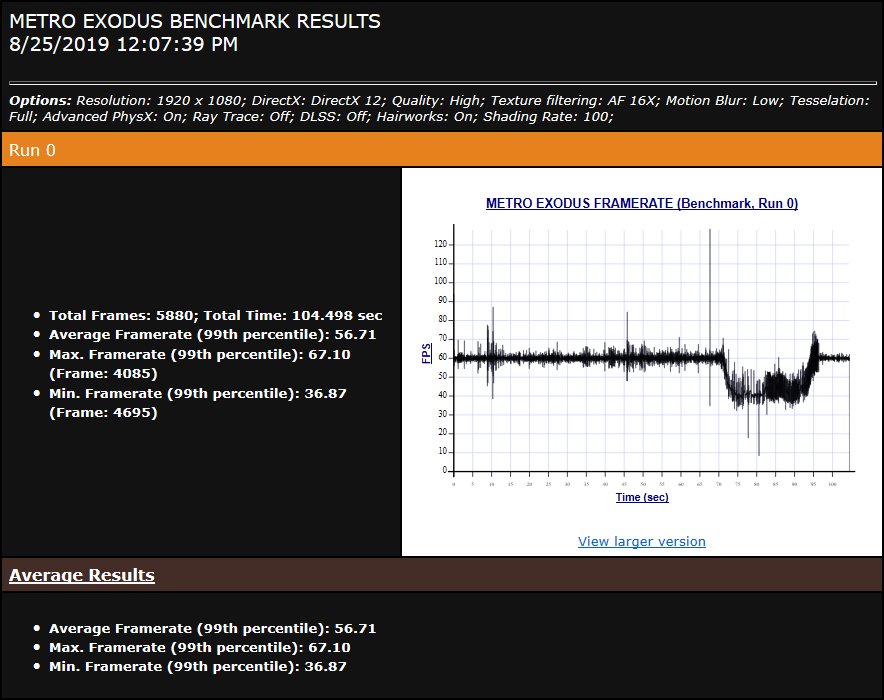Click the Total Frames 5880 line
This screenshot has height=700, width=884.
[215, 315]
